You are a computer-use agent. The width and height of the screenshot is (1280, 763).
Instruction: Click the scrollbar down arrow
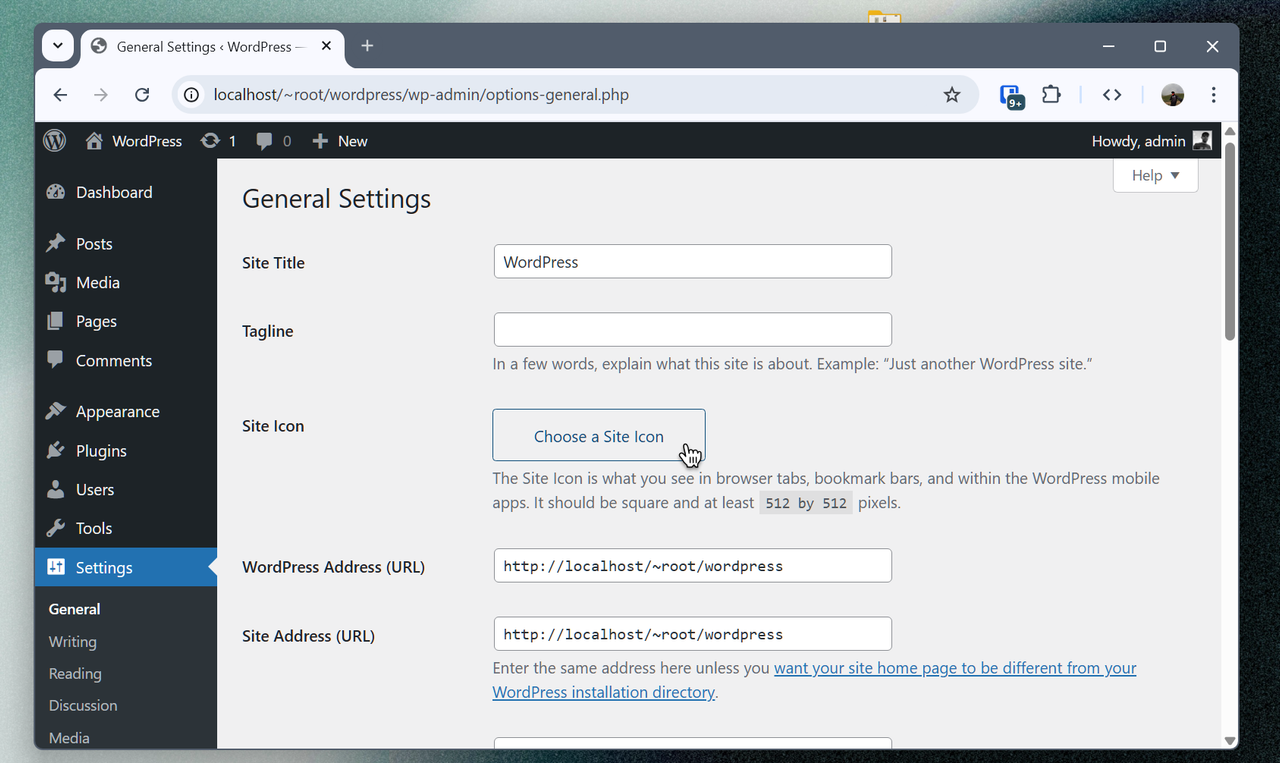click(1230, 740)
